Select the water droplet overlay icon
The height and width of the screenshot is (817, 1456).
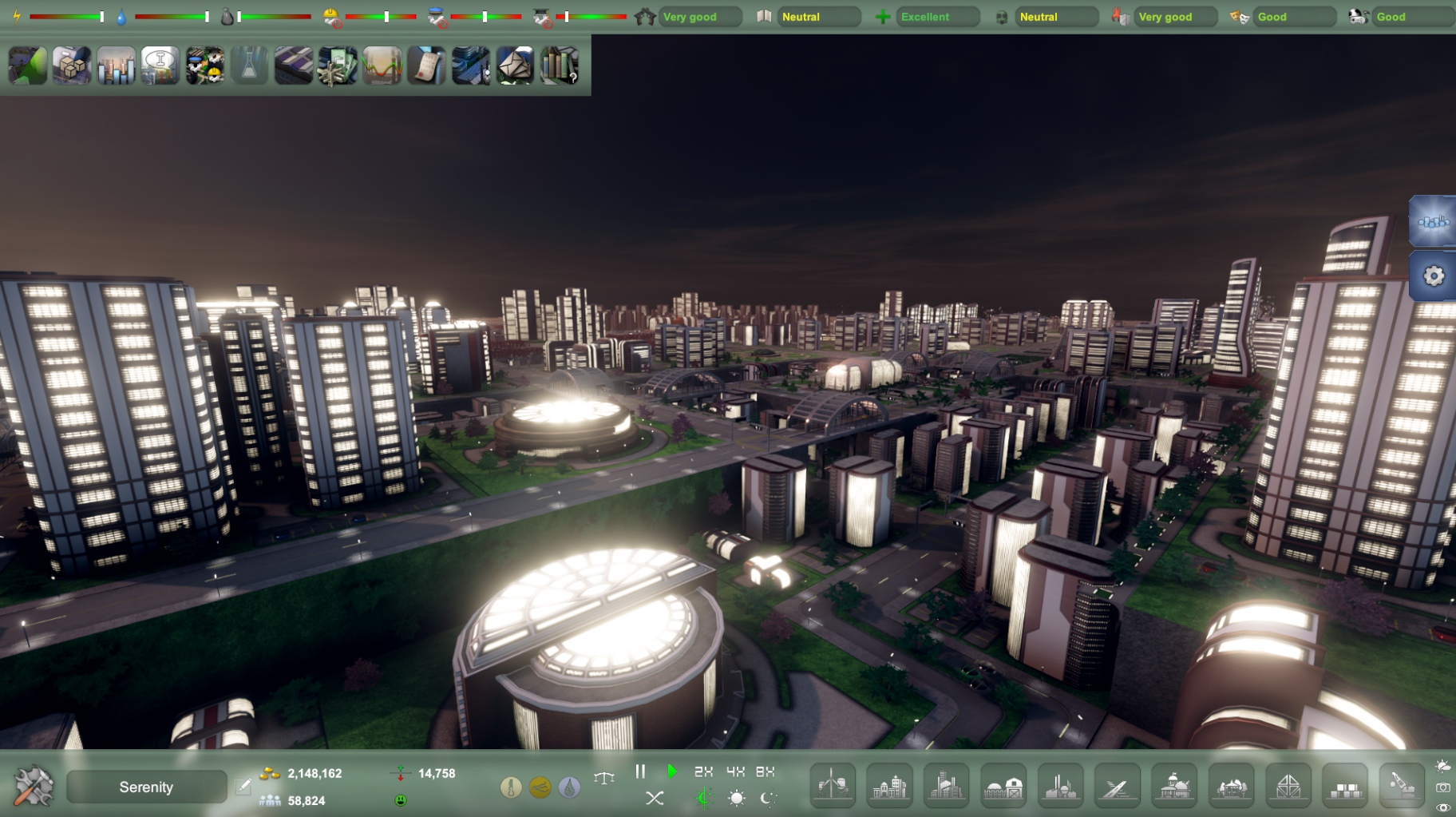tap(569, 787)
